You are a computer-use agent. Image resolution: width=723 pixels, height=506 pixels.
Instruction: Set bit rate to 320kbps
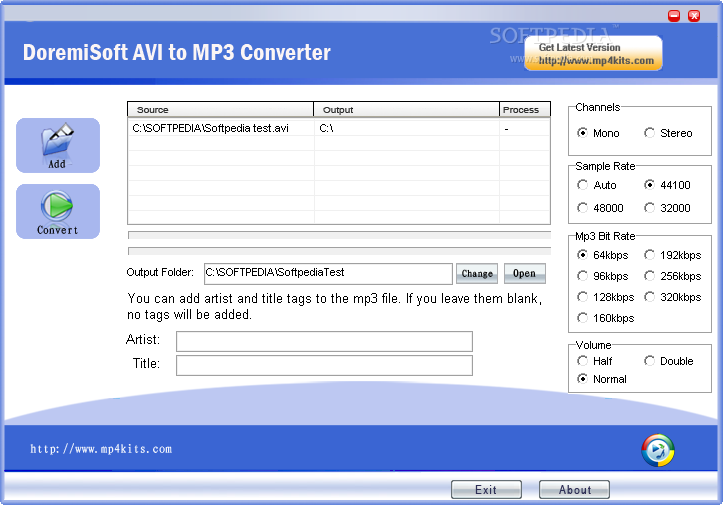[x=673, y=297]
